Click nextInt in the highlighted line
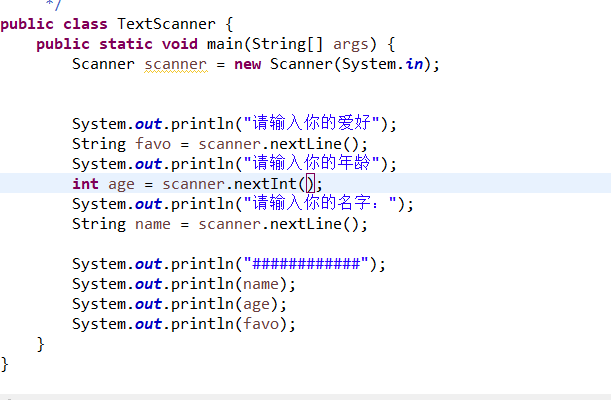The image size is (611, 400). pos(266,184)
